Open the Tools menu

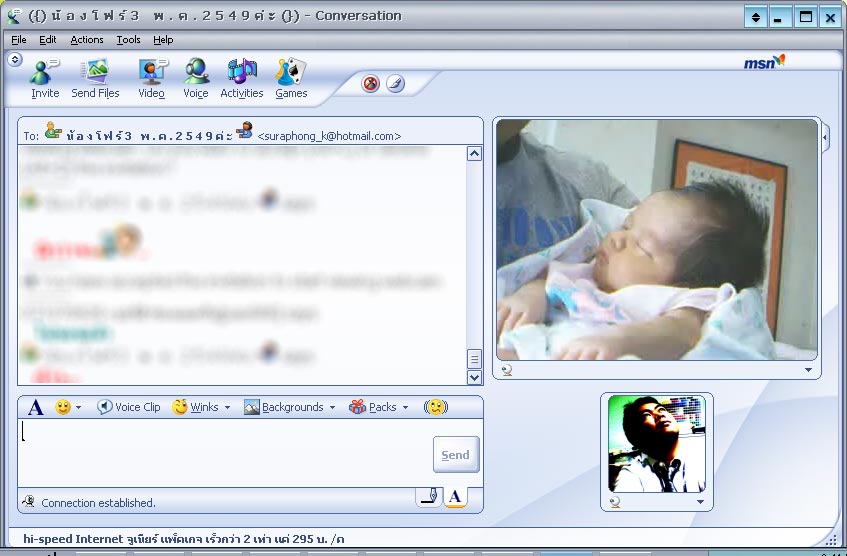click(128, 40)
